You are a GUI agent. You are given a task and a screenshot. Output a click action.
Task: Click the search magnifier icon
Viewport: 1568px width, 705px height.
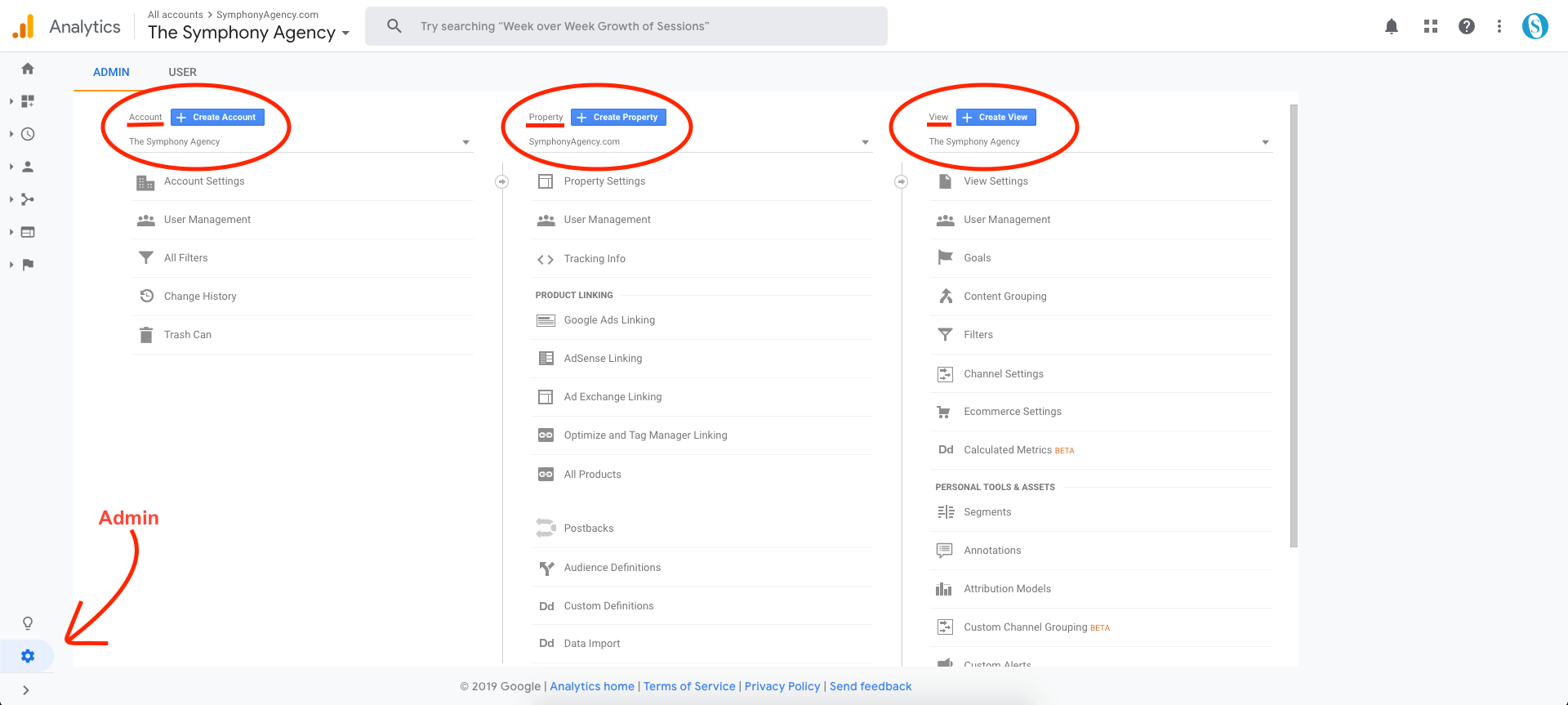(394, 26)
